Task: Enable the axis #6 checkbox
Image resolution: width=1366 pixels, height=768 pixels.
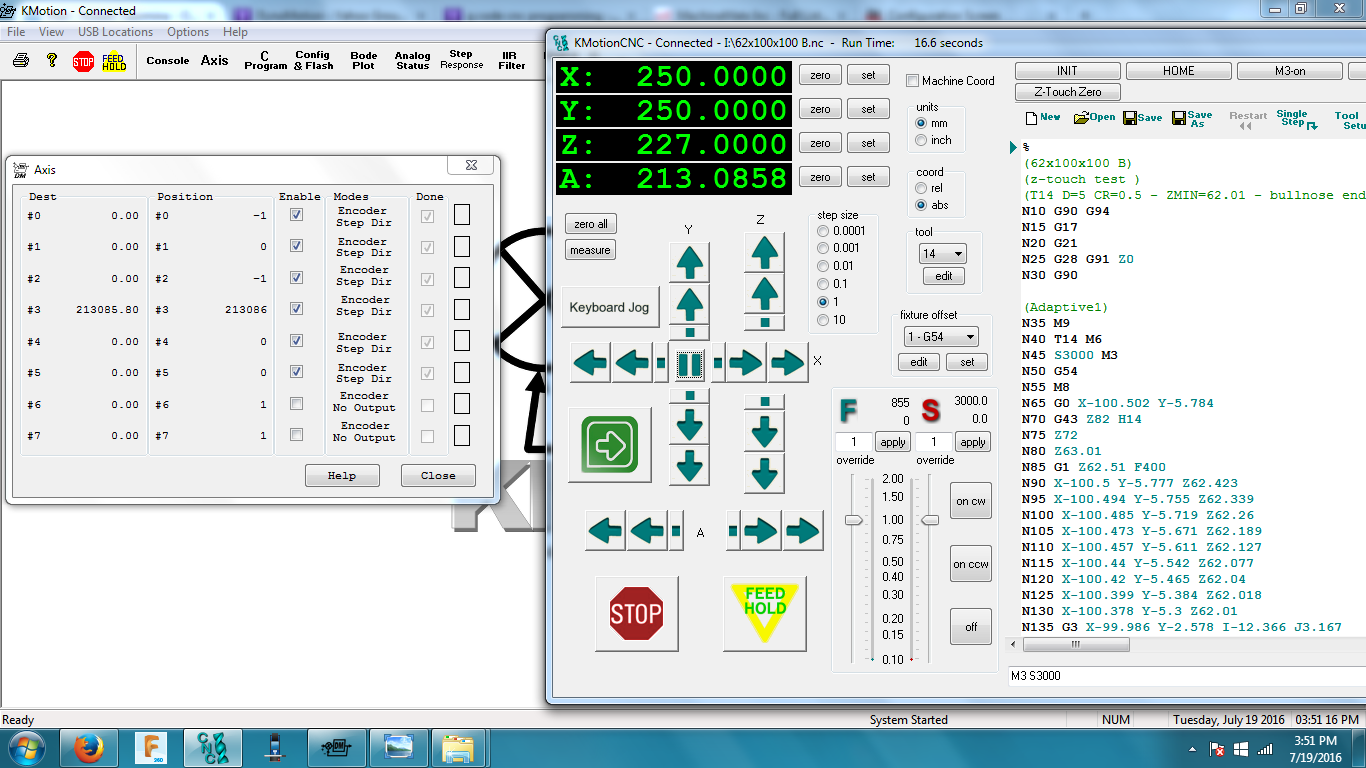Action: [296, 404]
